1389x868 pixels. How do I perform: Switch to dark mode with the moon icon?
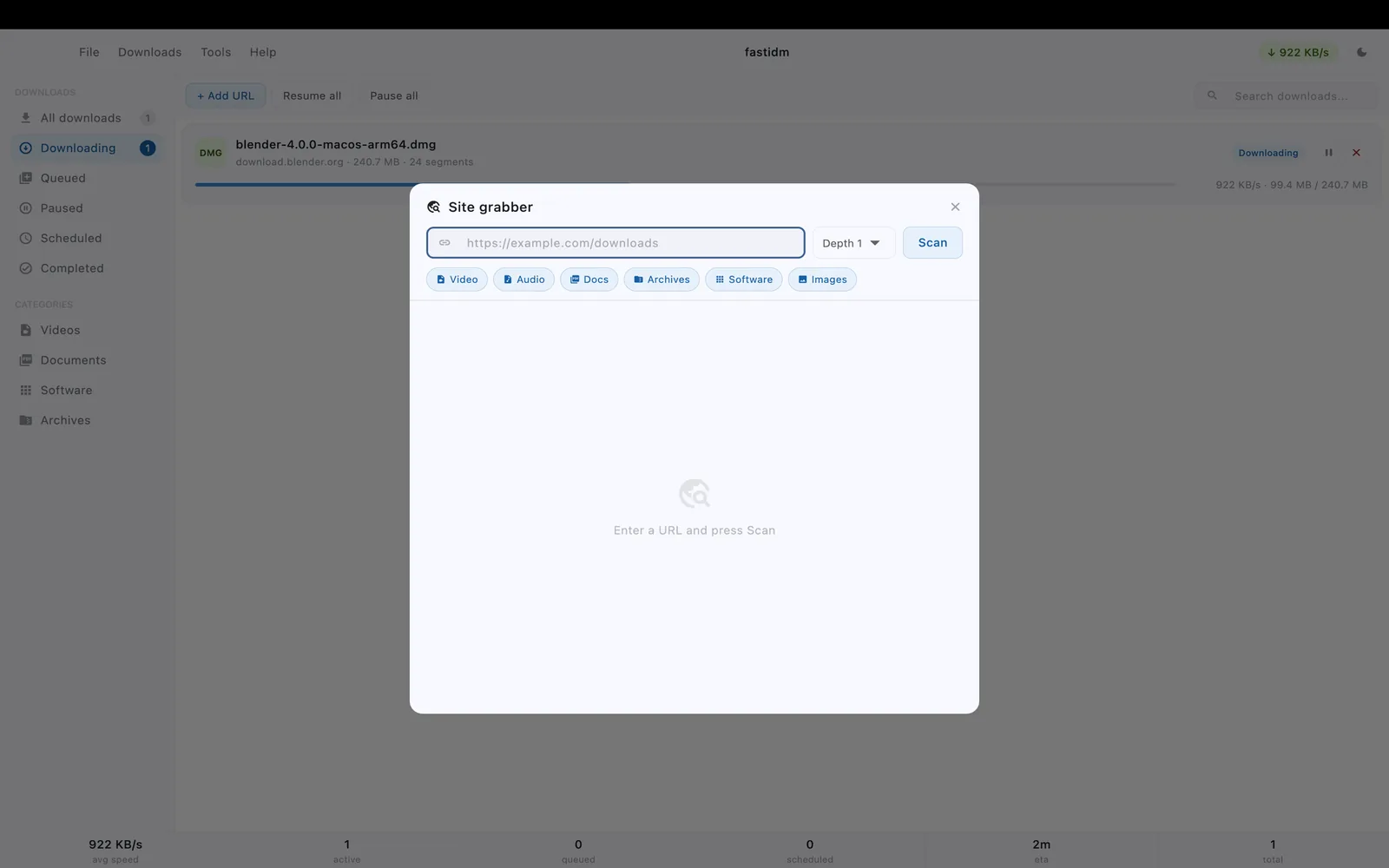coord(1361,52)
